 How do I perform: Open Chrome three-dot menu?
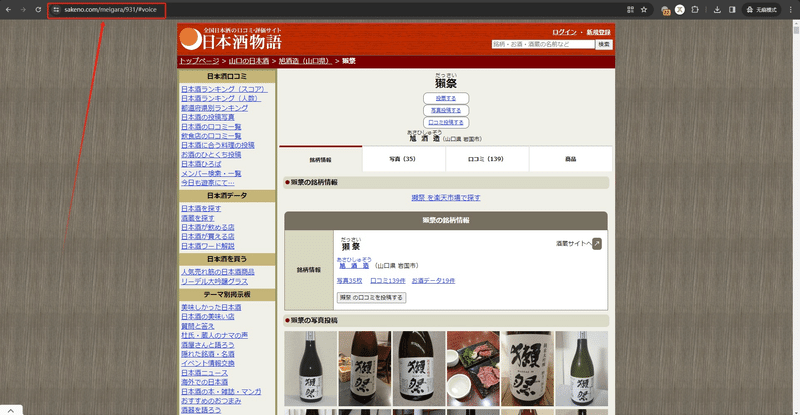click(x=790, y=10)
